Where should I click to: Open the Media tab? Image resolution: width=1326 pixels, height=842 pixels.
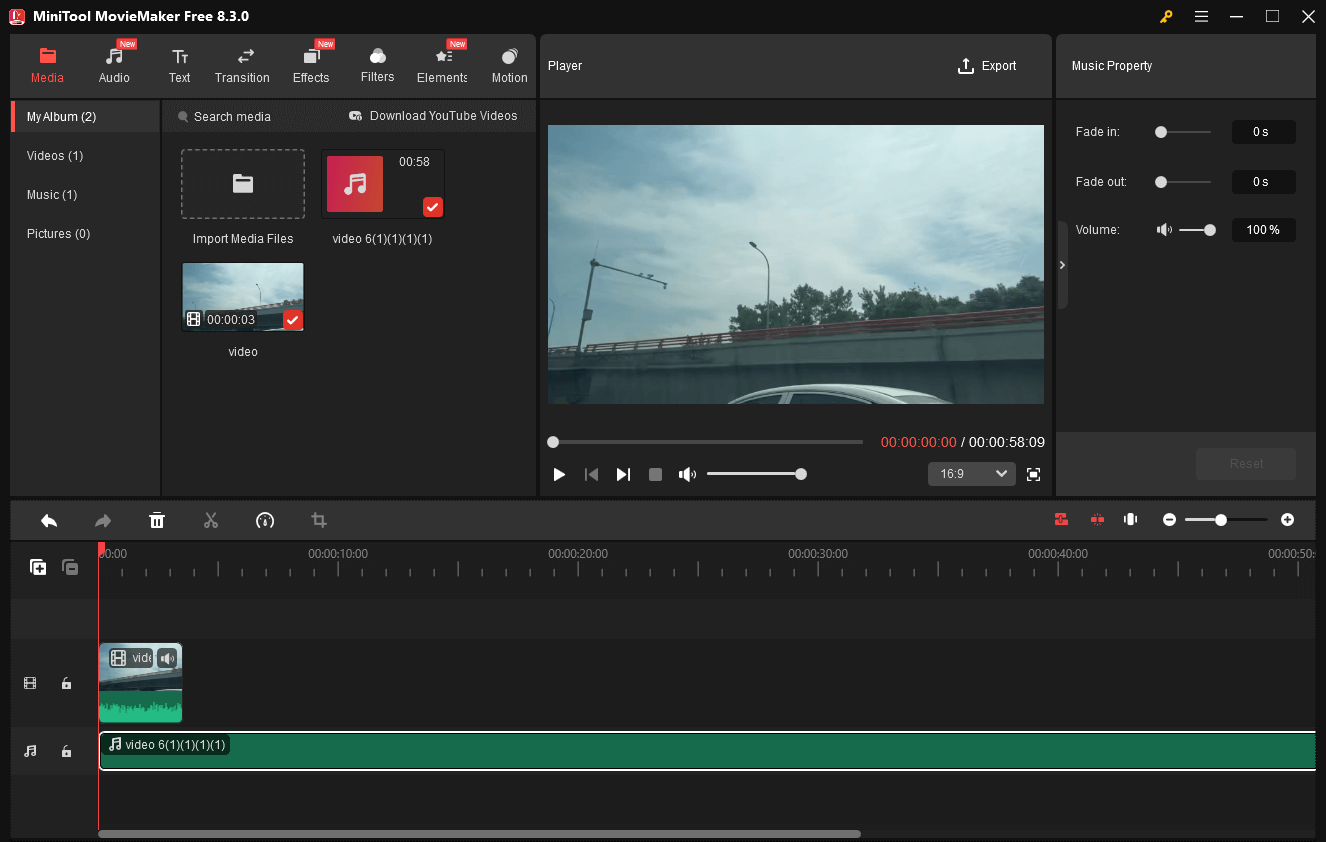click(x=47, y=65)
